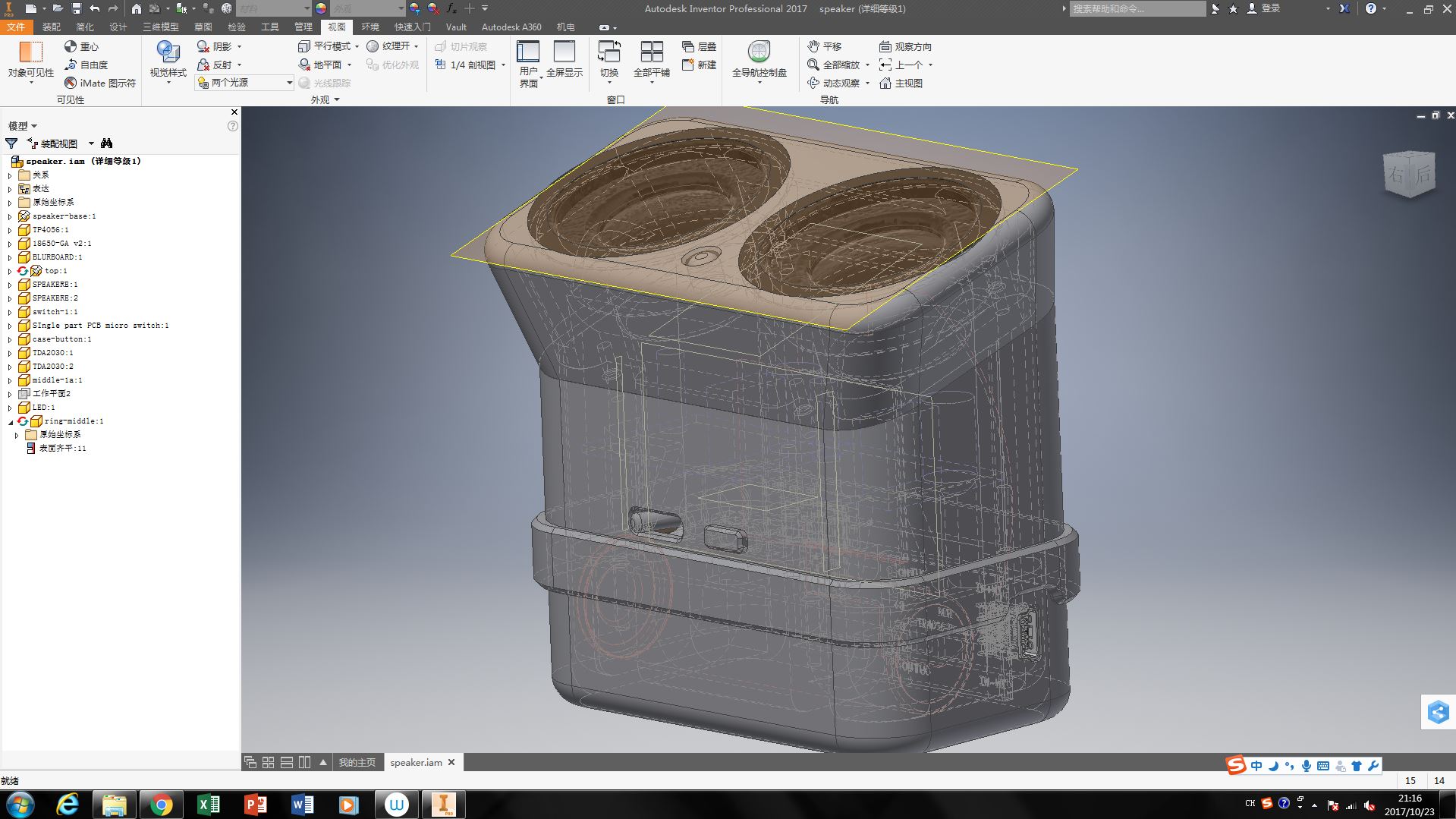Image resolution: width=1456 pixels, height=819 pixels.
Task: Open the 1/4 剖视图 quarter section view
Action: click(x=465, y=65)
